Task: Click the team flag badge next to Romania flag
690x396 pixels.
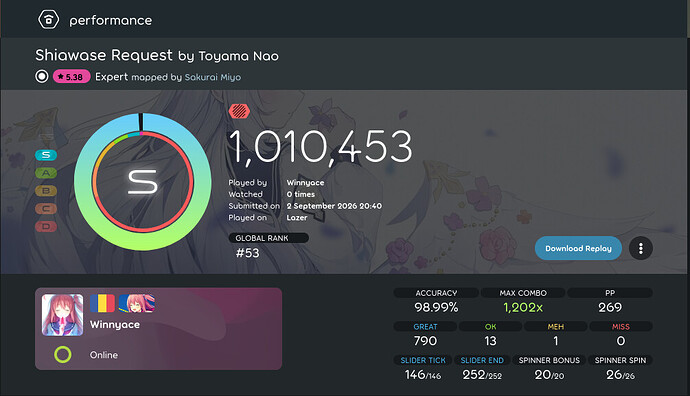Action: (x=137, y=303)
